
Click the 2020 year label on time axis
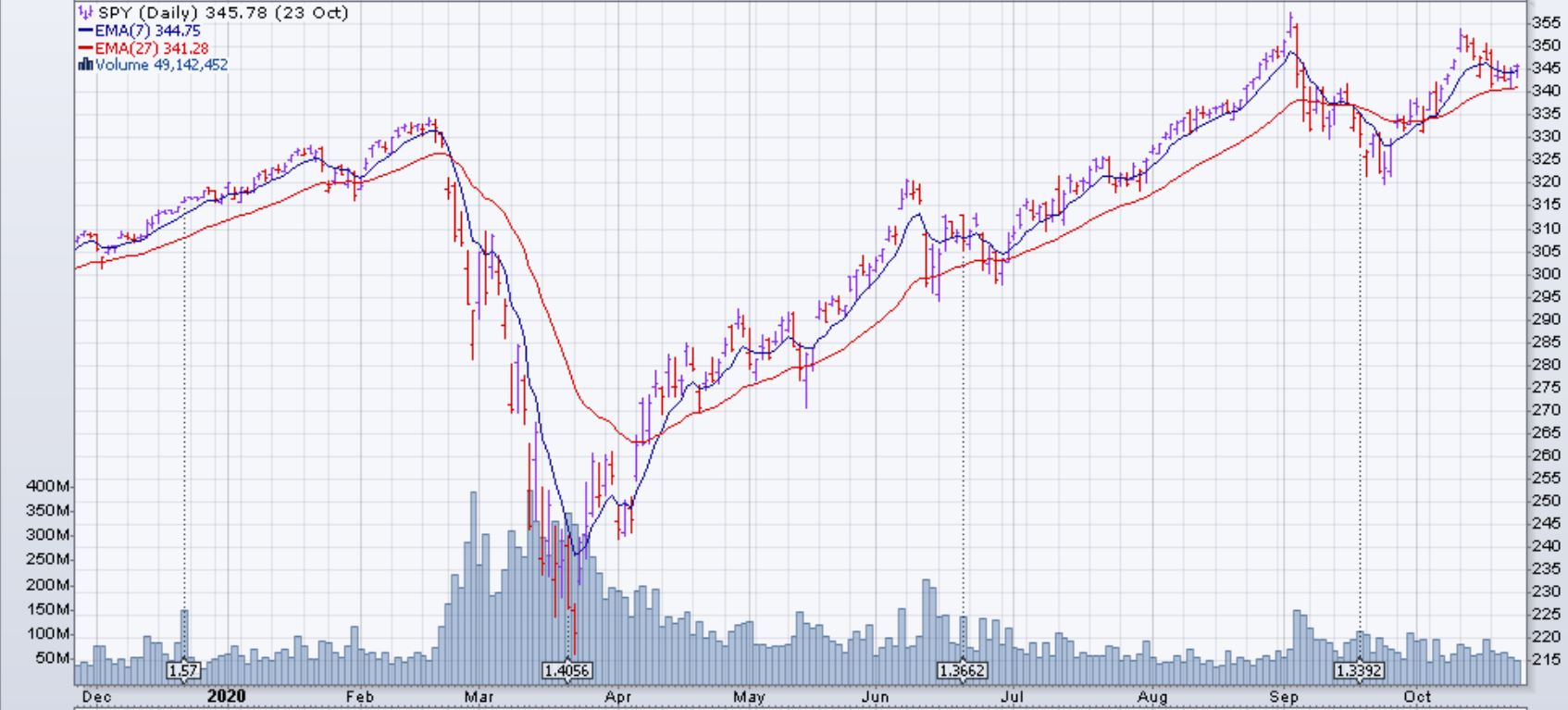coord(227,696)
